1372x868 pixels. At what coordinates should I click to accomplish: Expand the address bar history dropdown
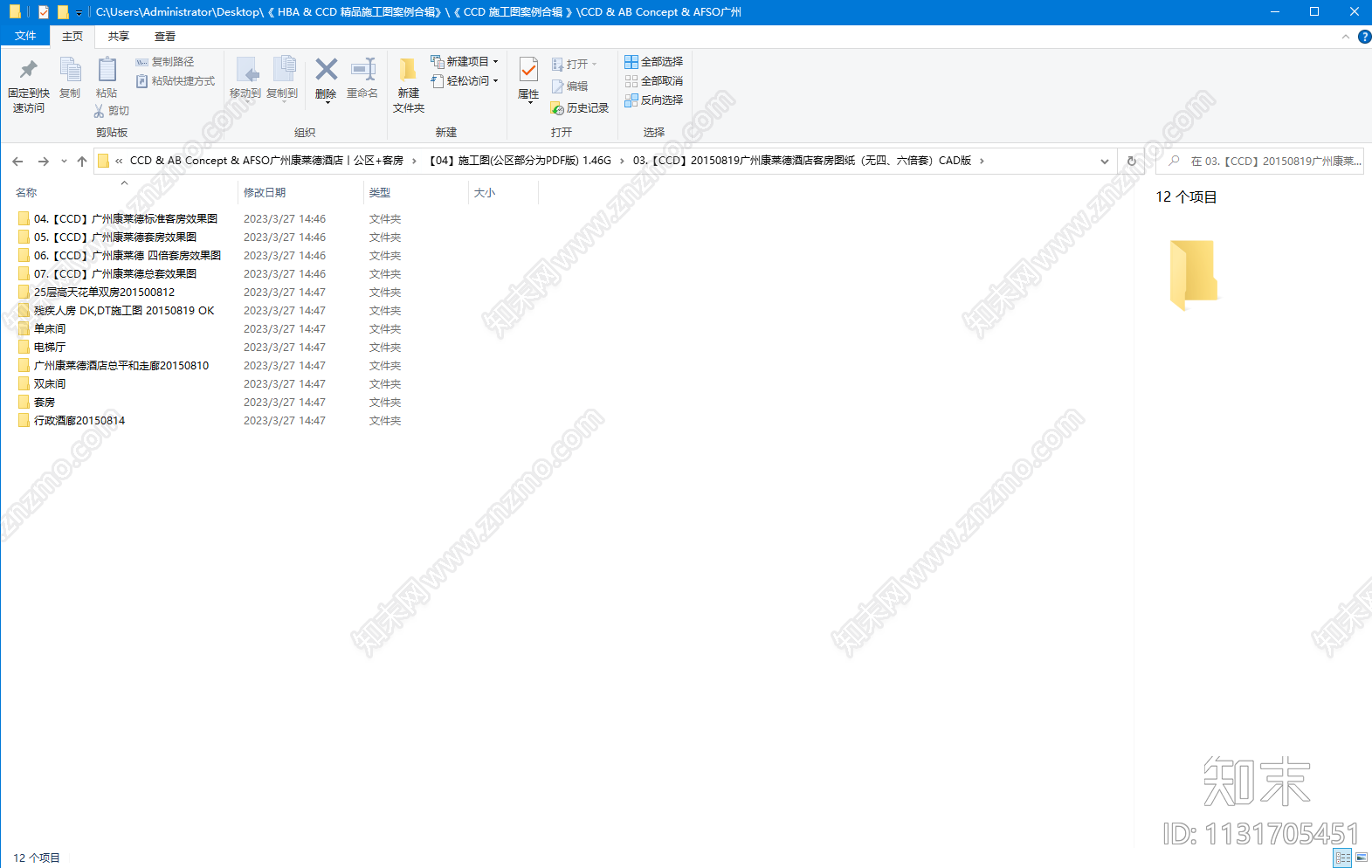pos(1105,161)
